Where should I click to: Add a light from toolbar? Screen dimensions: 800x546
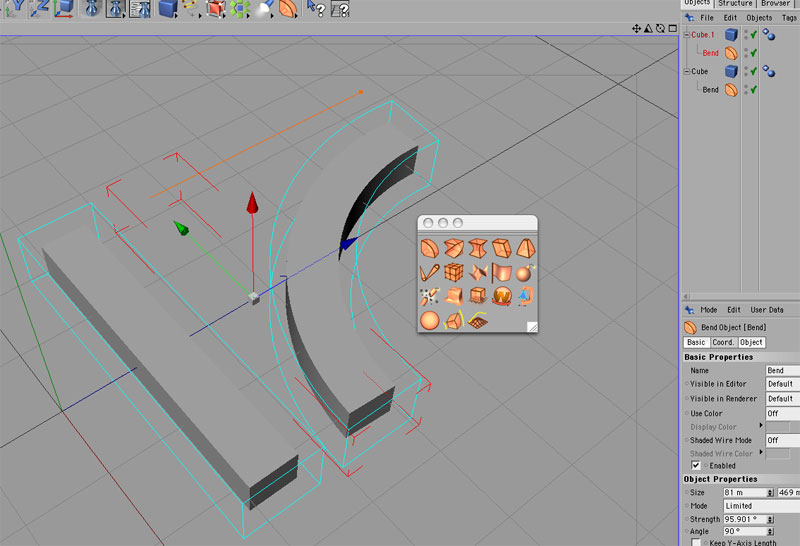click(x=264, y=8)
